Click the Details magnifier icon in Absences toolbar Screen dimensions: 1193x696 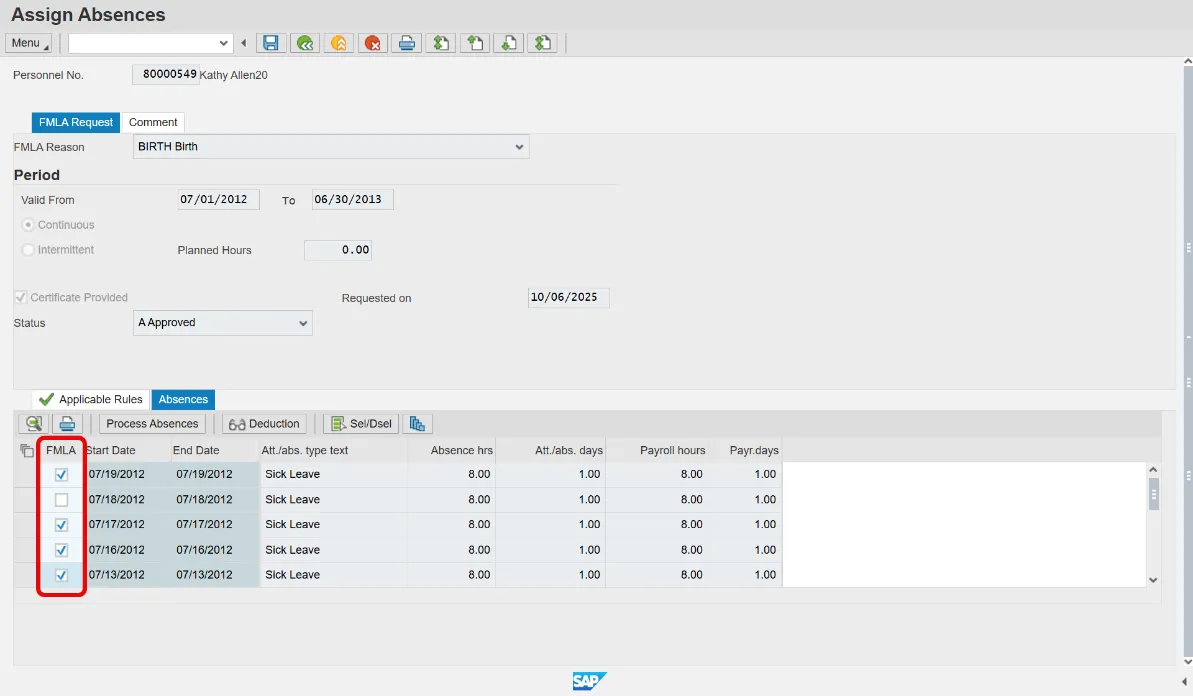pos(34,424)
